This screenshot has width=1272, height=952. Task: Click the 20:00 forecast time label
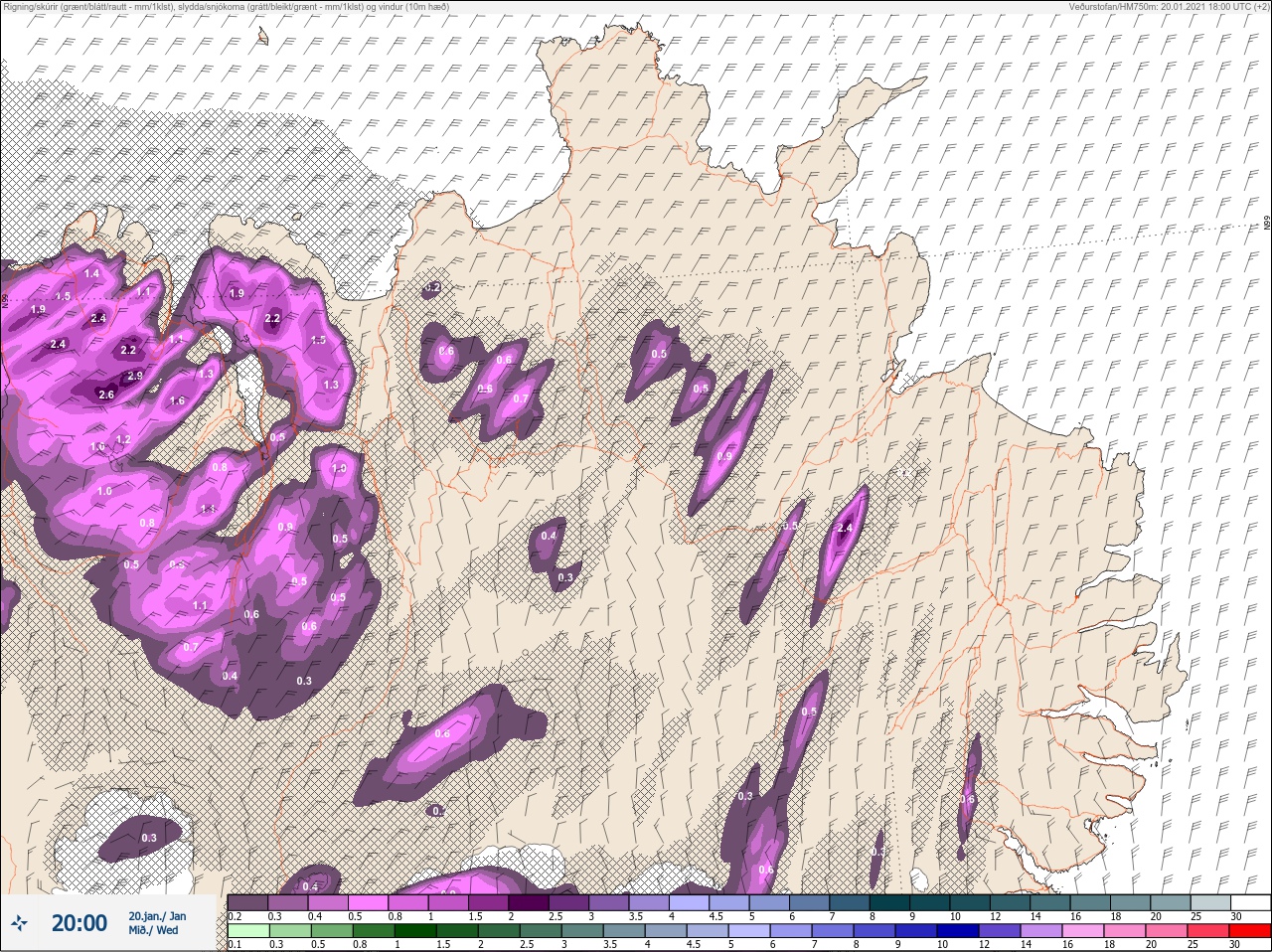click(x=79, y=923)
